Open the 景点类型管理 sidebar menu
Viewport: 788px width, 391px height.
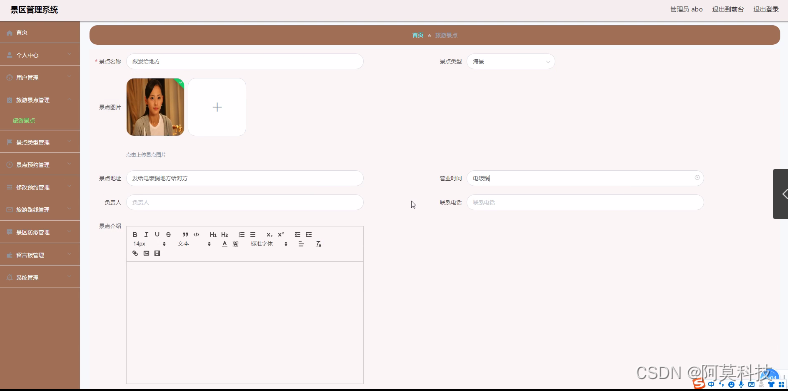pyautogui.click(x=40, y=142)
